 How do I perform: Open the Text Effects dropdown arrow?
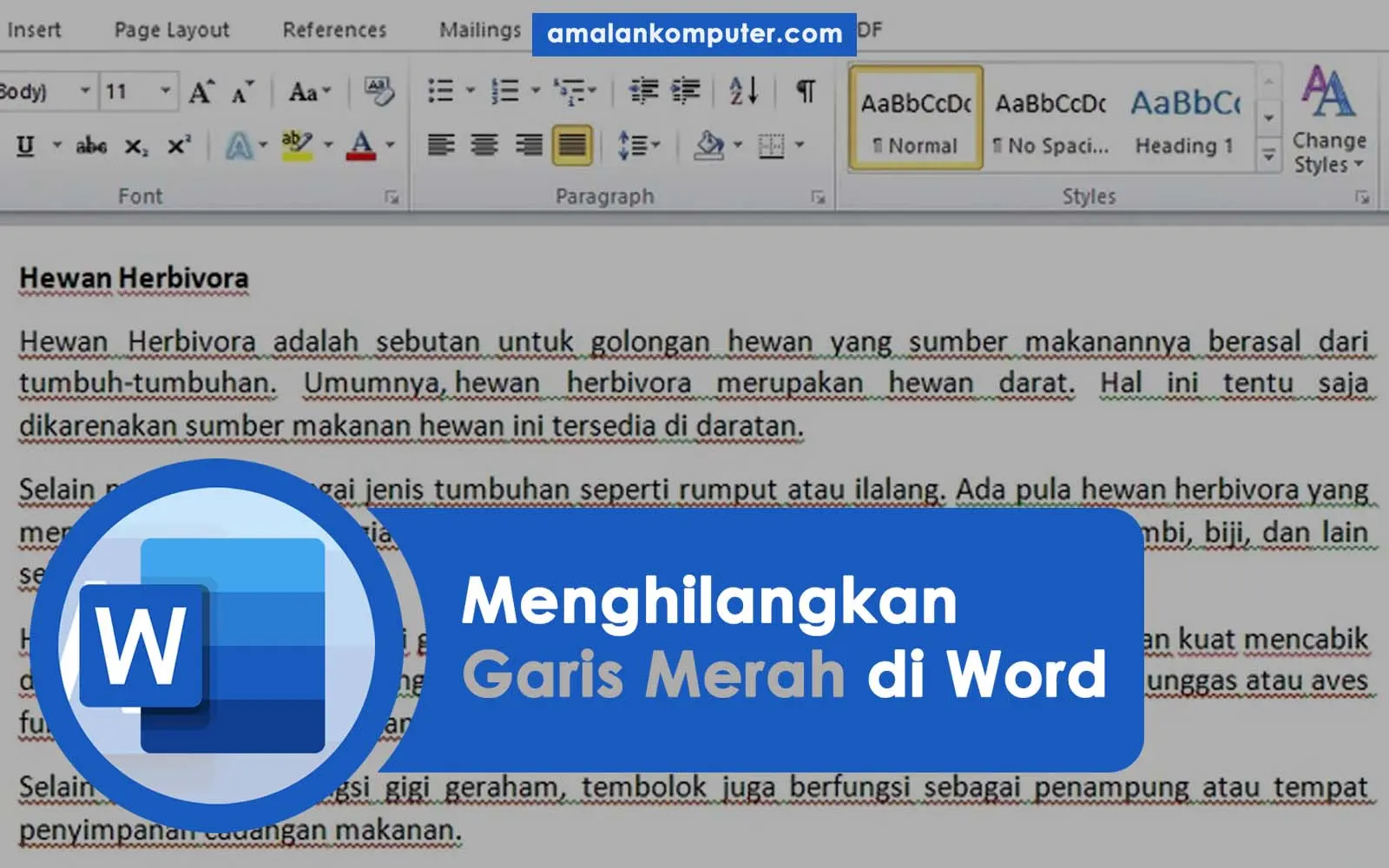tap(263, 145)
